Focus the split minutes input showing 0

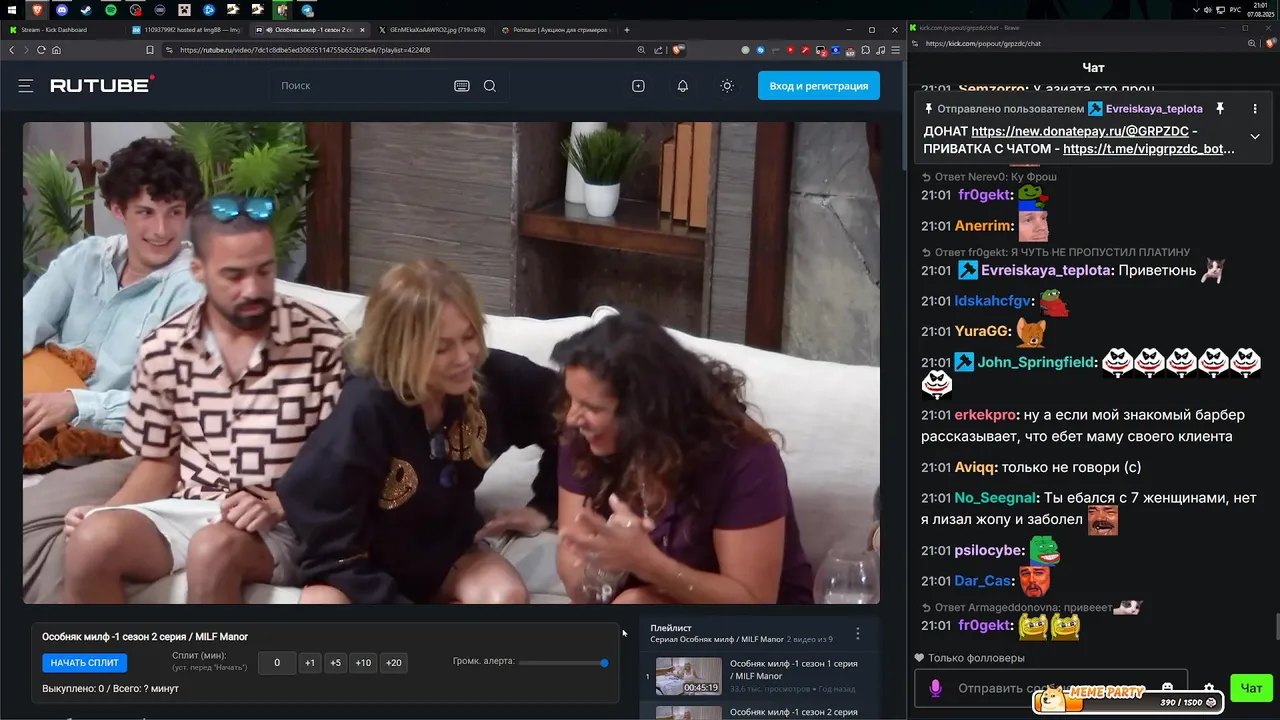tap(277, 663)
